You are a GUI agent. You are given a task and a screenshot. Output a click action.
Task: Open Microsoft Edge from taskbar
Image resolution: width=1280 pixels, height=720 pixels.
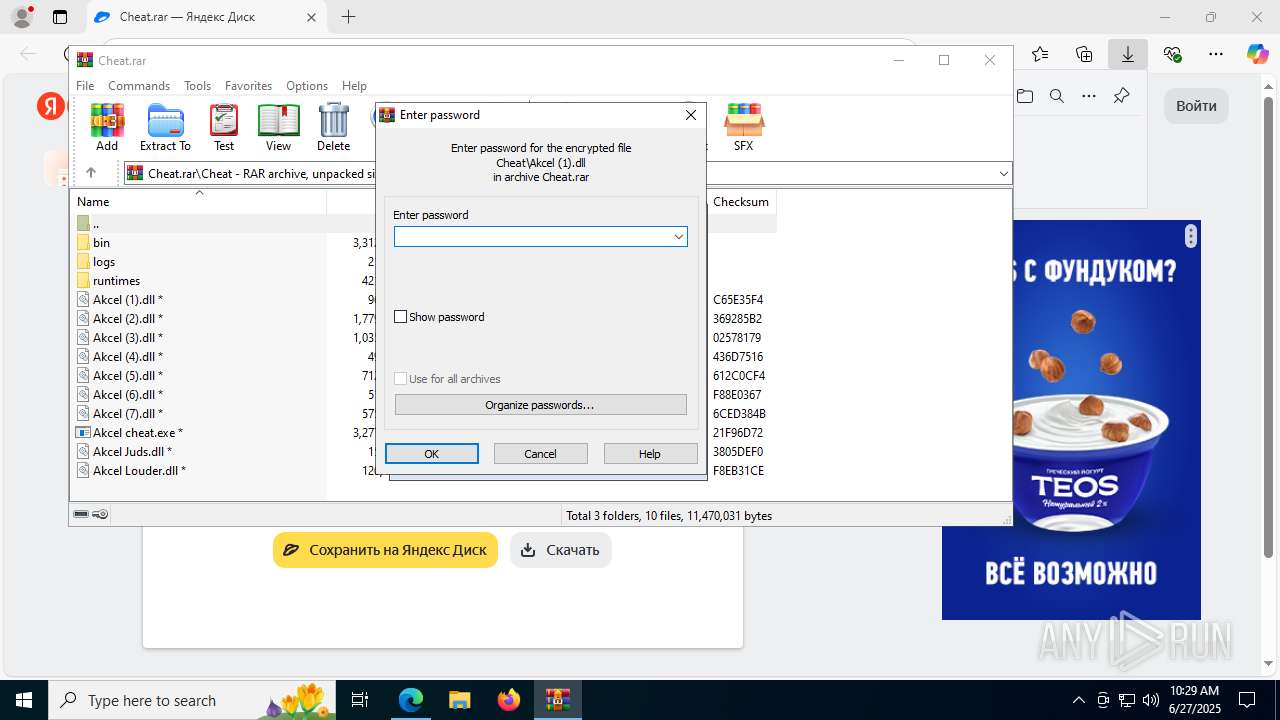411,700
